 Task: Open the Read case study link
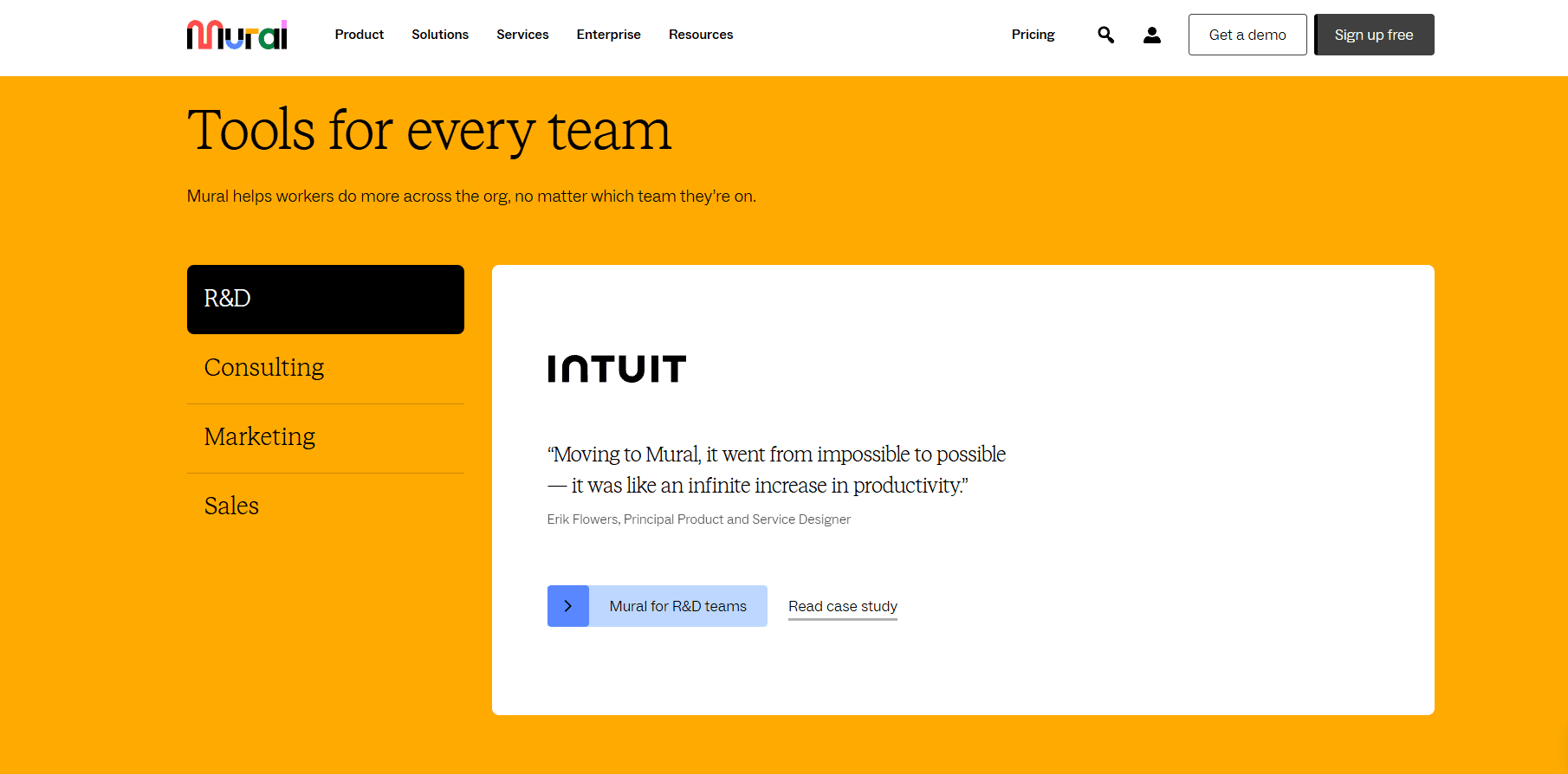tap(843, 606)
